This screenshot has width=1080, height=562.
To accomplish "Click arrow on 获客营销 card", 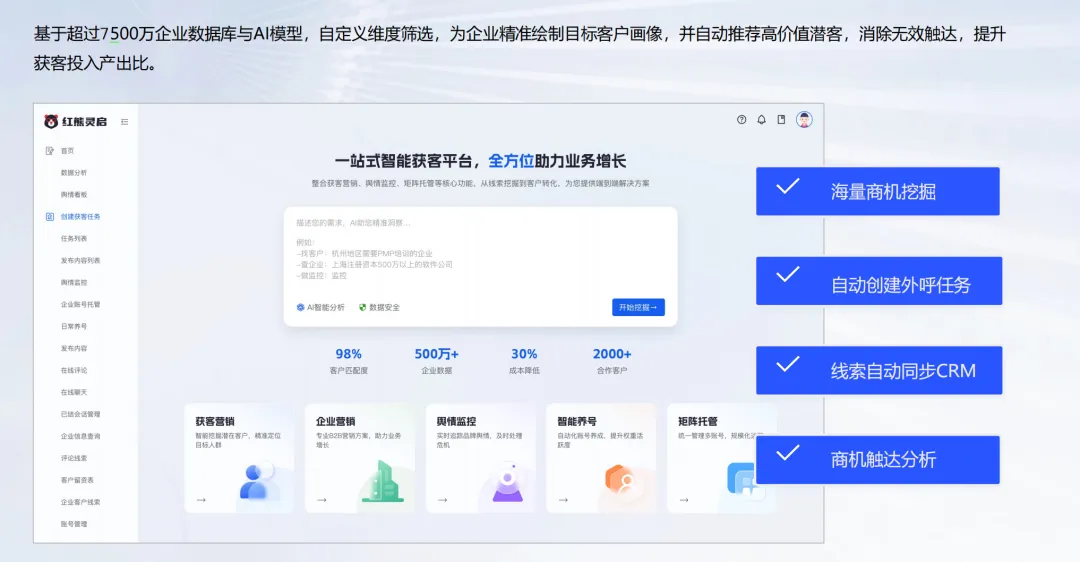I will (201, 500).
